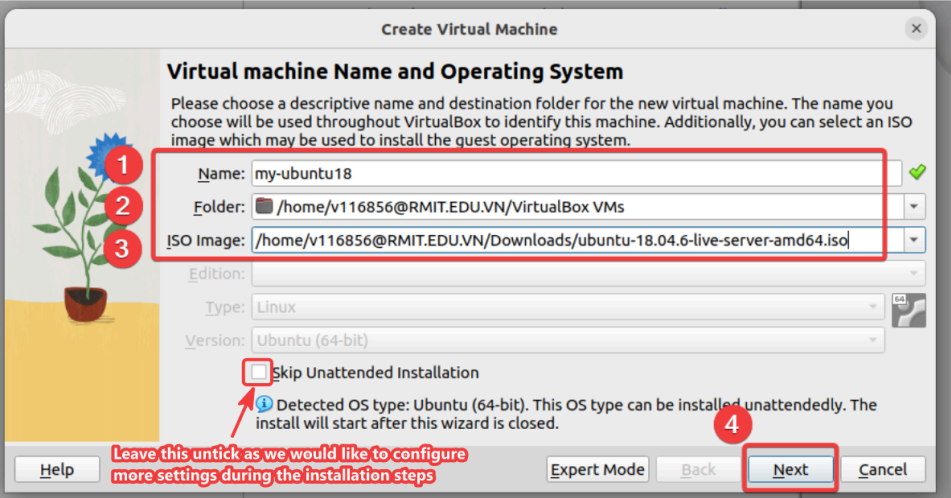Click the Name: label
This screenshot has height=498, width=951.
(x=221, y=173)
